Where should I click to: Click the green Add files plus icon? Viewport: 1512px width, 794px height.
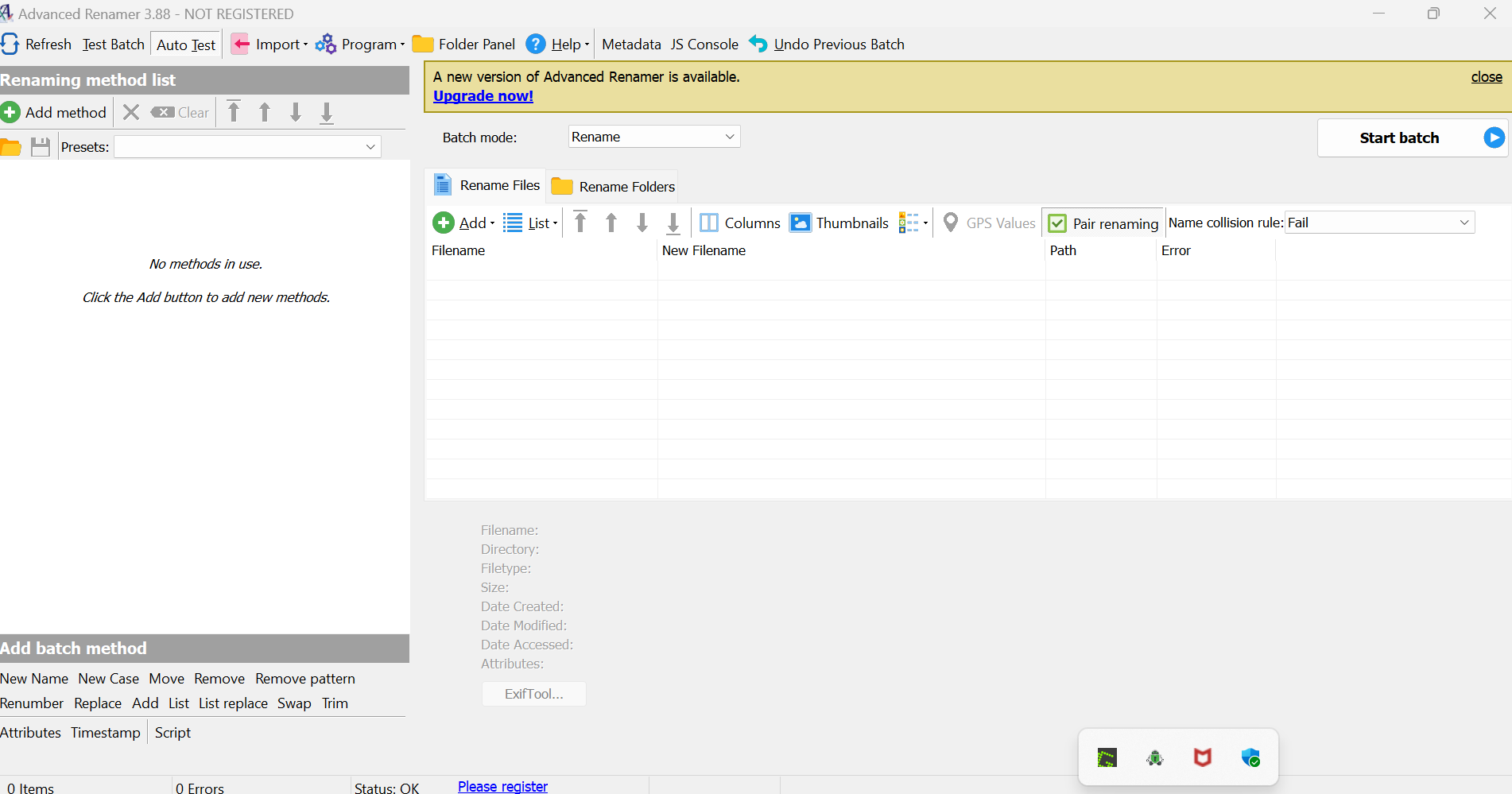[x=444, y=223]
